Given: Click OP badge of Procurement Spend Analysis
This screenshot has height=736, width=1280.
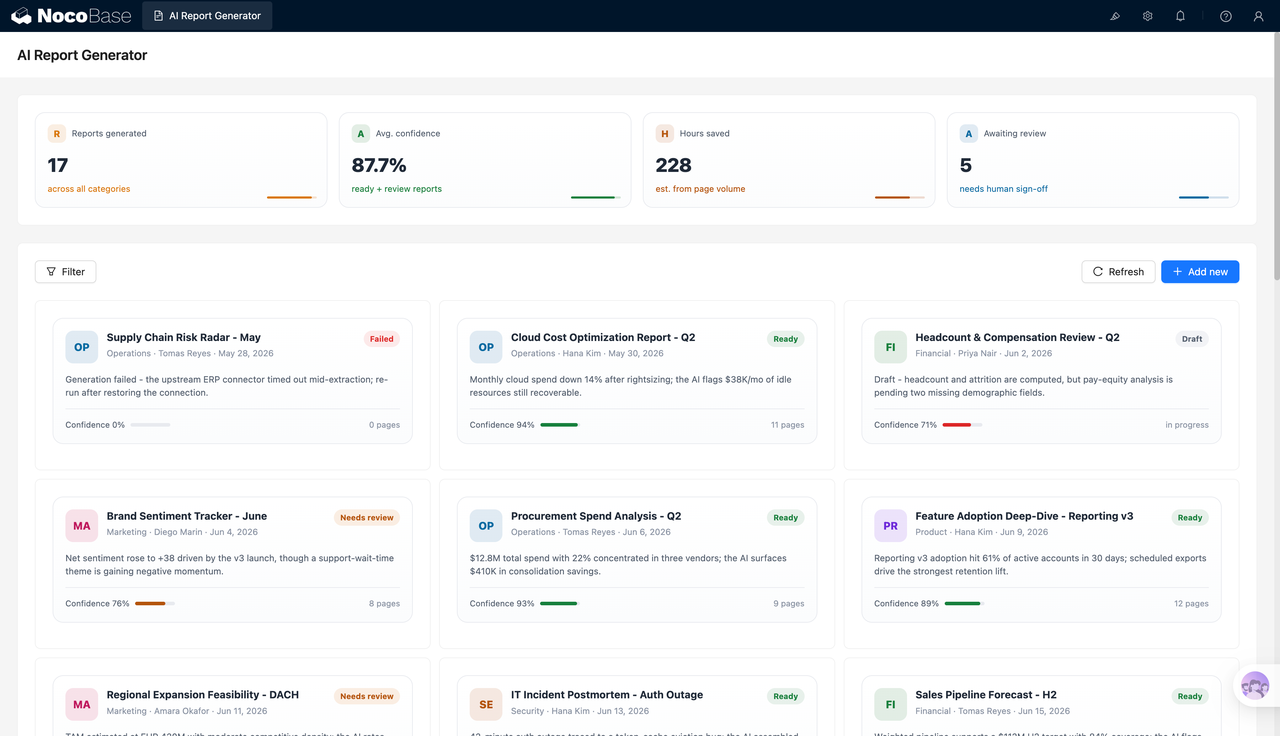Looking at the screenshot, I should 486,526.
